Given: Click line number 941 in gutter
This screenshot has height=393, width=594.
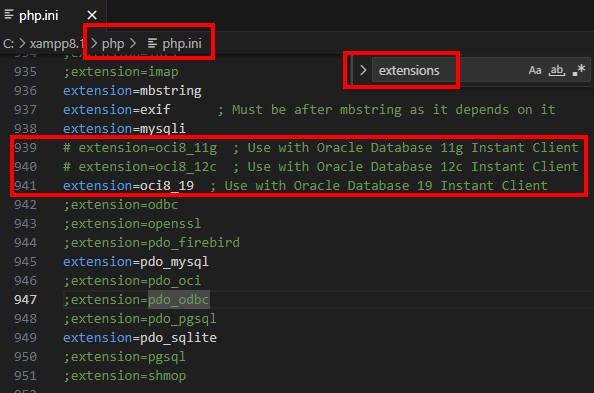Looking at the screenshot, I should 25,186.
